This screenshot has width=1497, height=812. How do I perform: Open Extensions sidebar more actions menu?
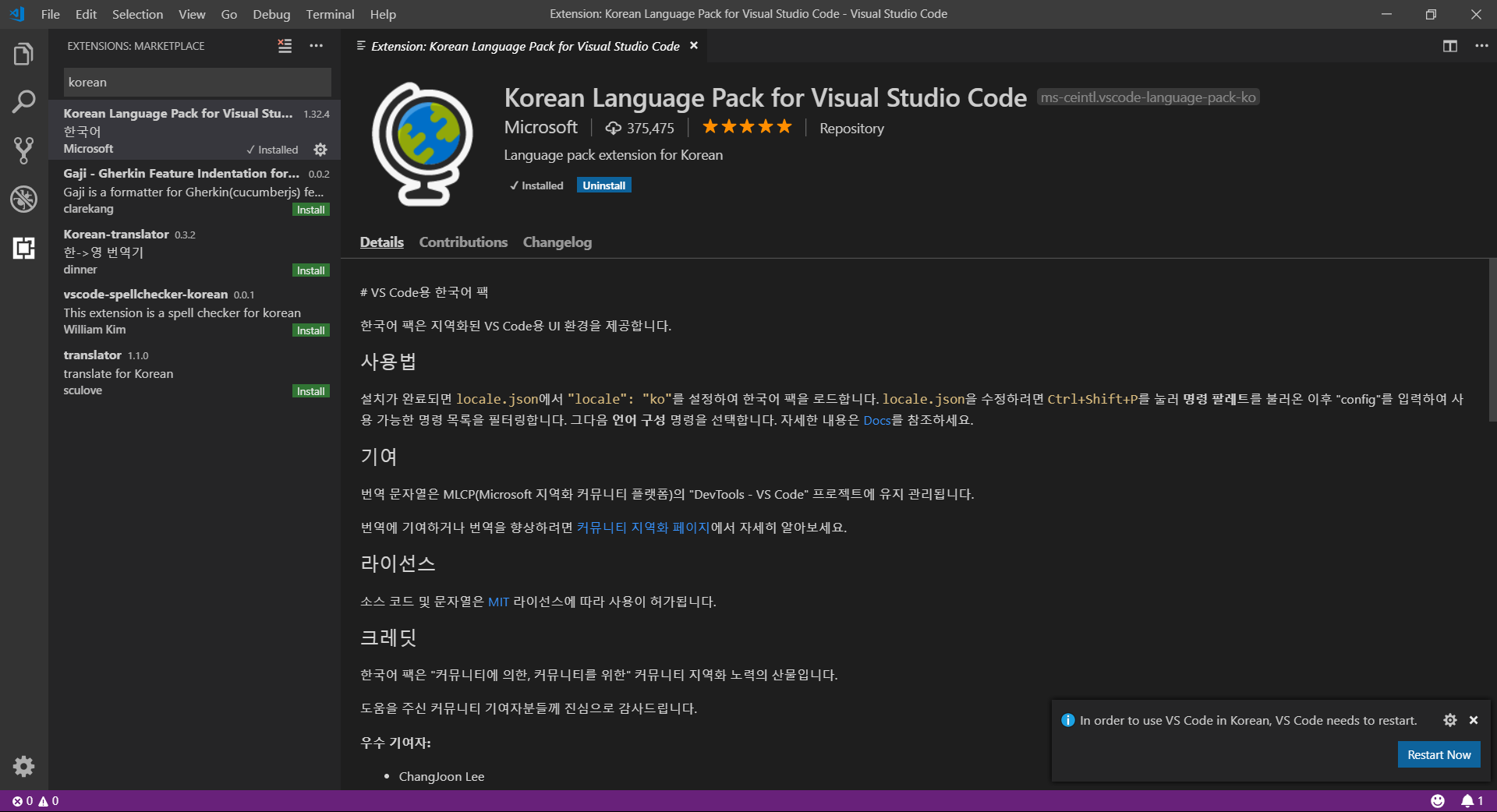(x=316, y=46)
